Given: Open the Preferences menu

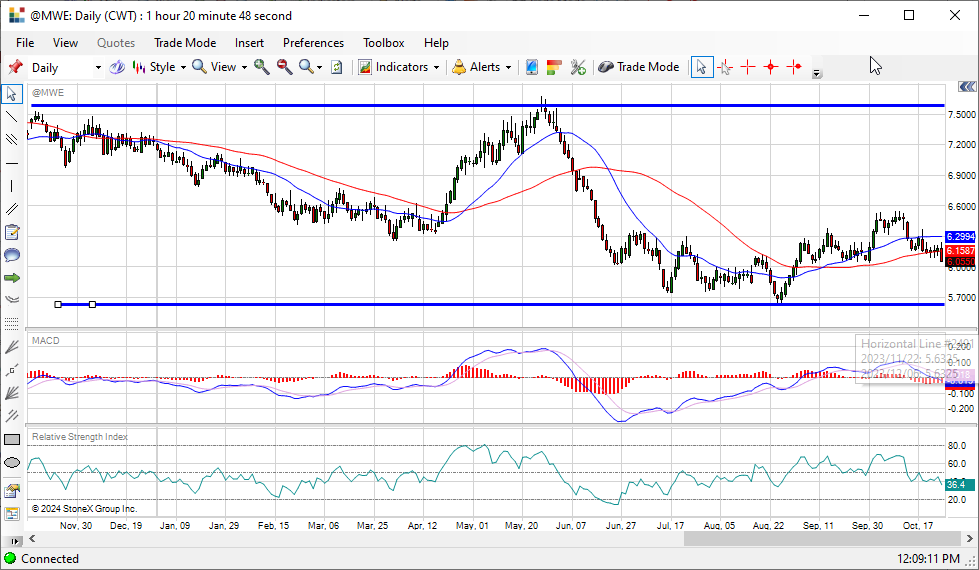Looking at the screenshot, I should pos(313,43).
